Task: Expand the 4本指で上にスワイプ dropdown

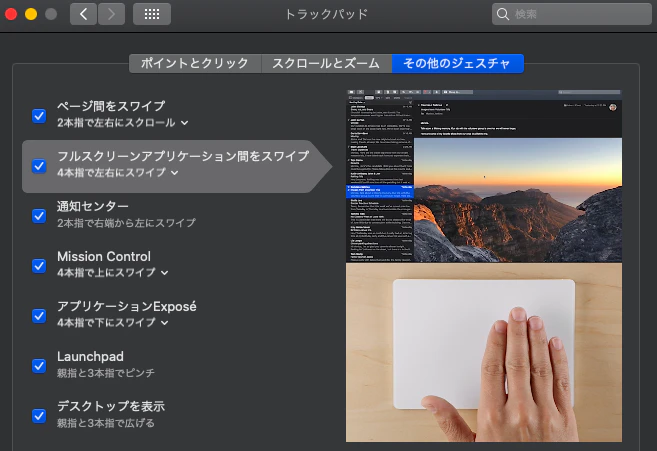Action: [113, 272]
